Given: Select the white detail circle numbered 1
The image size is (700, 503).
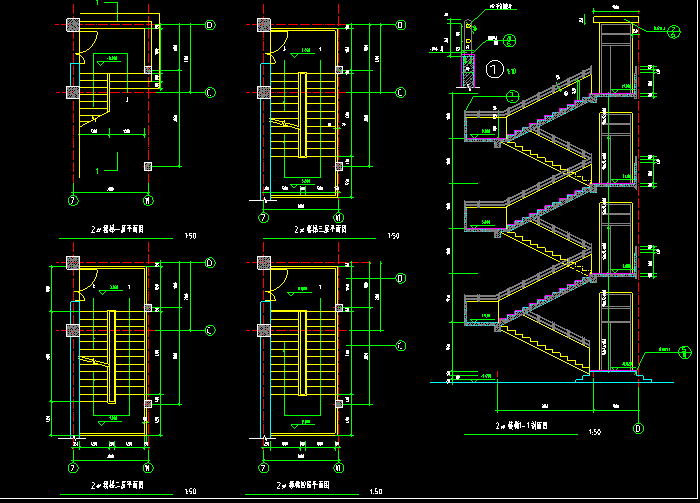Looking at the screenshot, I should tap(495, 70).
